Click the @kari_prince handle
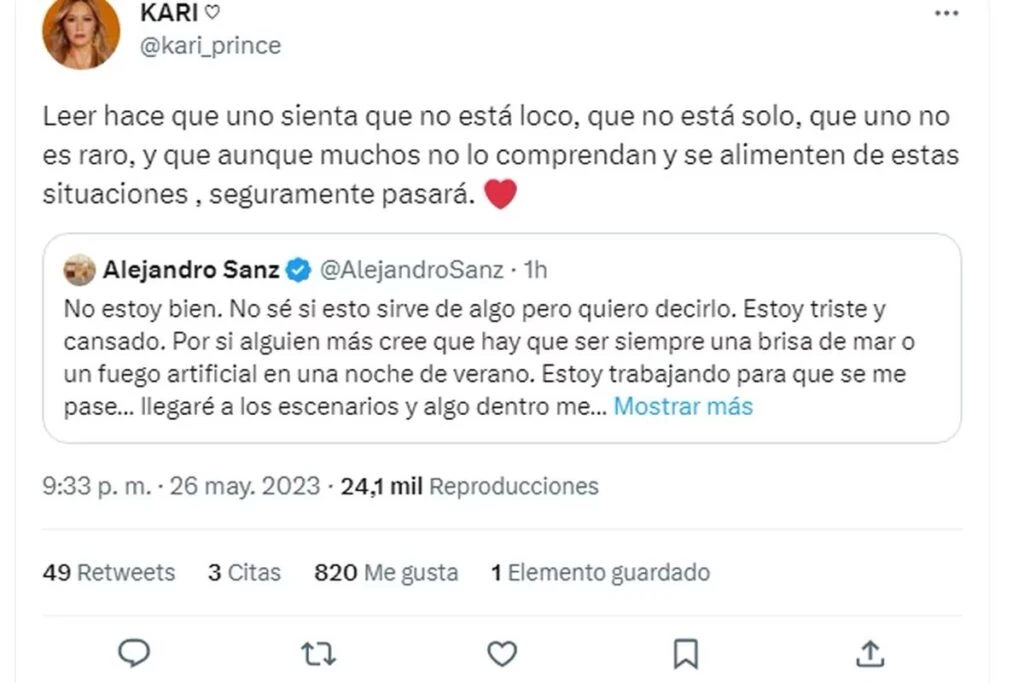This screenshot has width=1024, height=683. click(x=211, y=46)
